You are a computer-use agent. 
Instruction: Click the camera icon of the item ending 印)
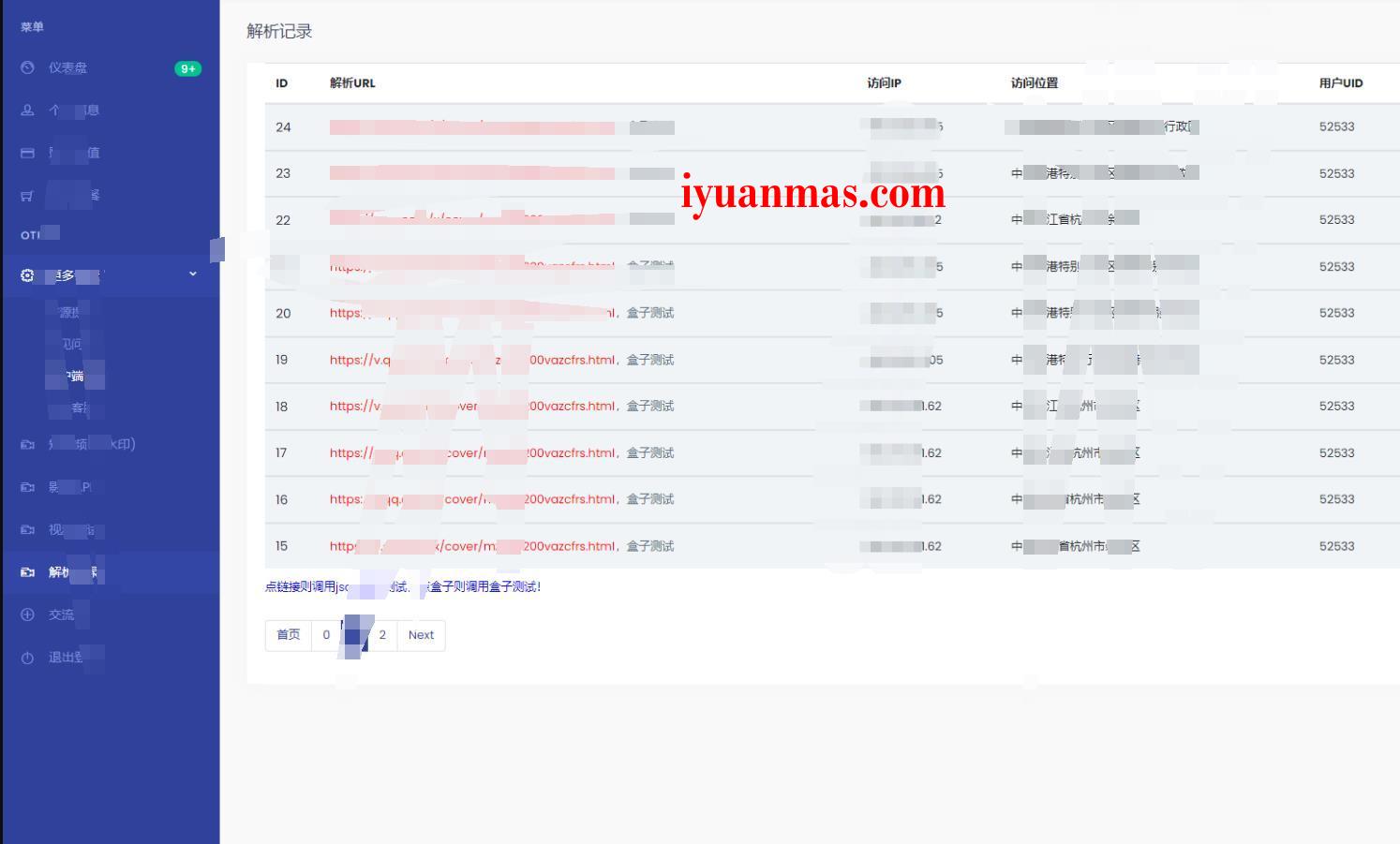(x=27, y=444)
